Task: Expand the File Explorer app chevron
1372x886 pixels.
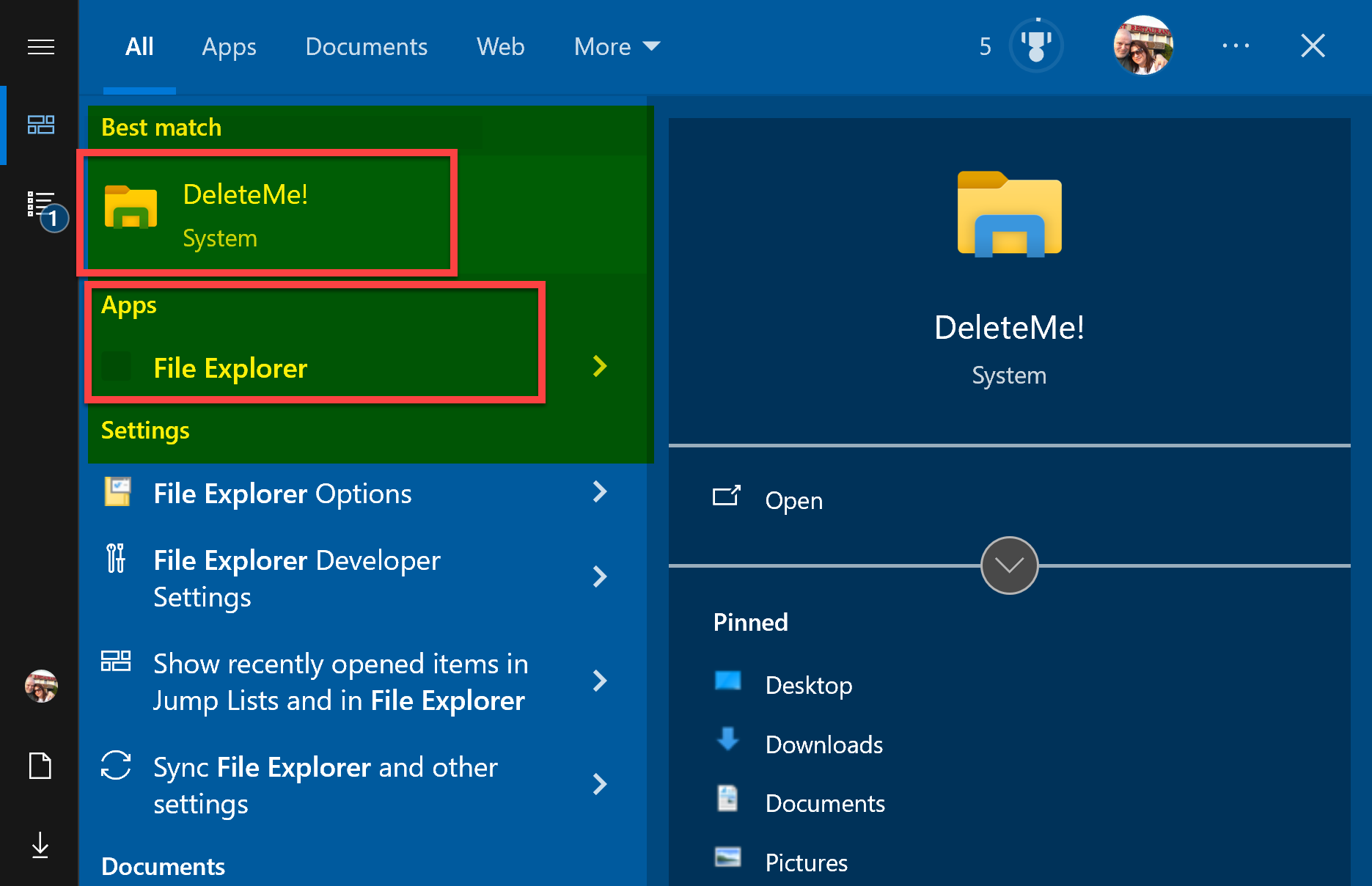Action: click(600, 366)
